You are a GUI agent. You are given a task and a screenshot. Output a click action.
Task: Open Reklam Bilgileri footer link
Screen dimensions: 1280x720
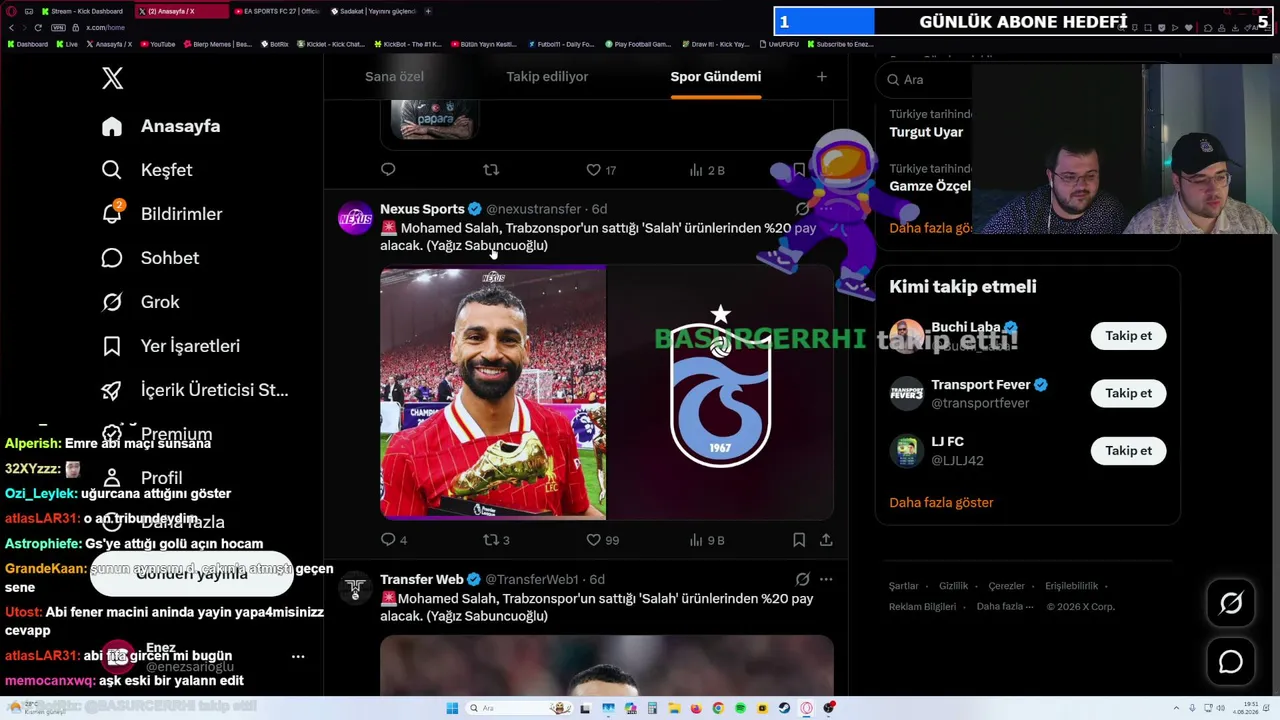[x=922, y=607]
